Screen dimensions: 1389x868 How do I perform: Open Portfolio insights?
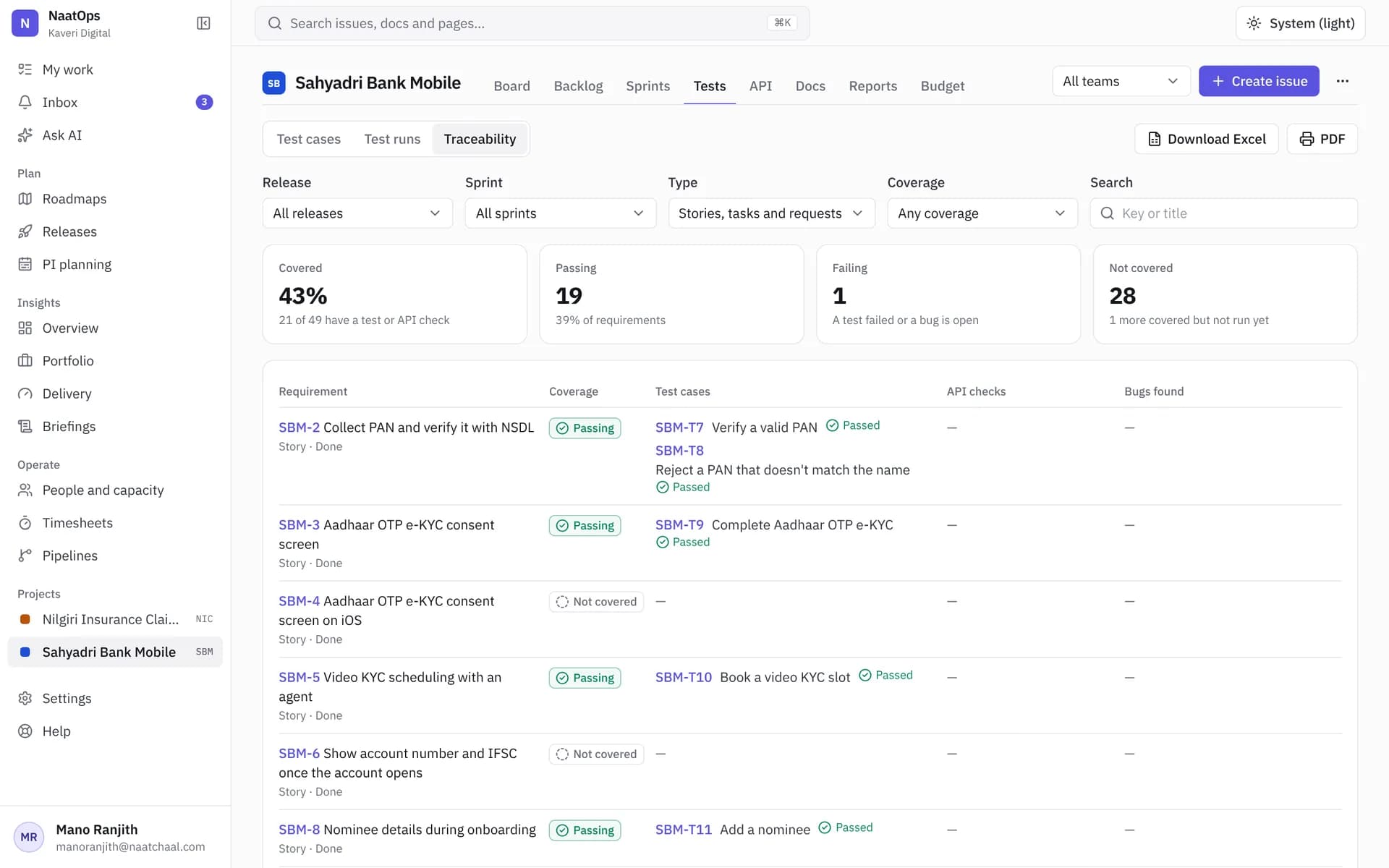pos(115,361)
